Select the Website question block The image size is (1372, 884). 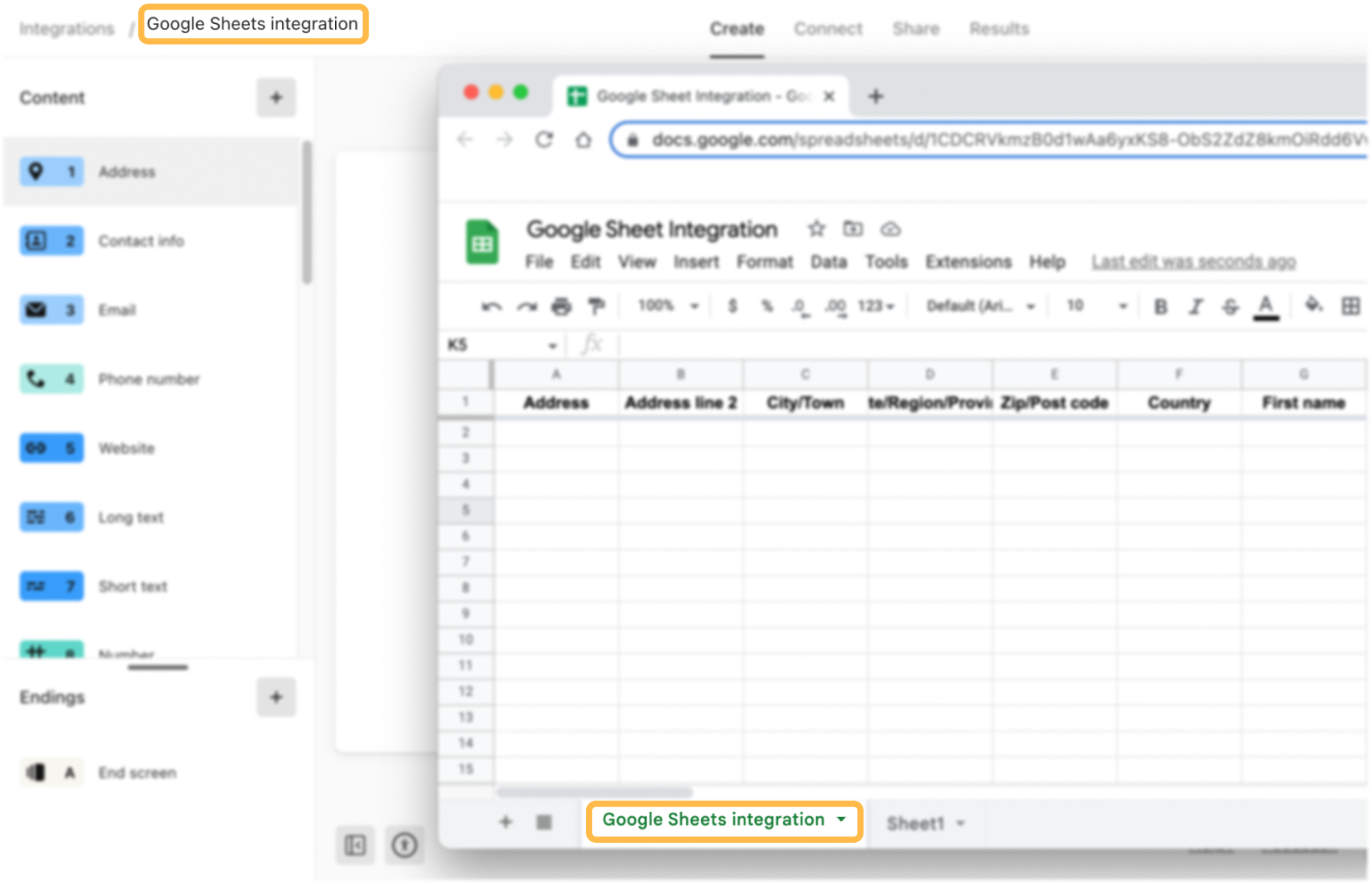coord(152,448)
